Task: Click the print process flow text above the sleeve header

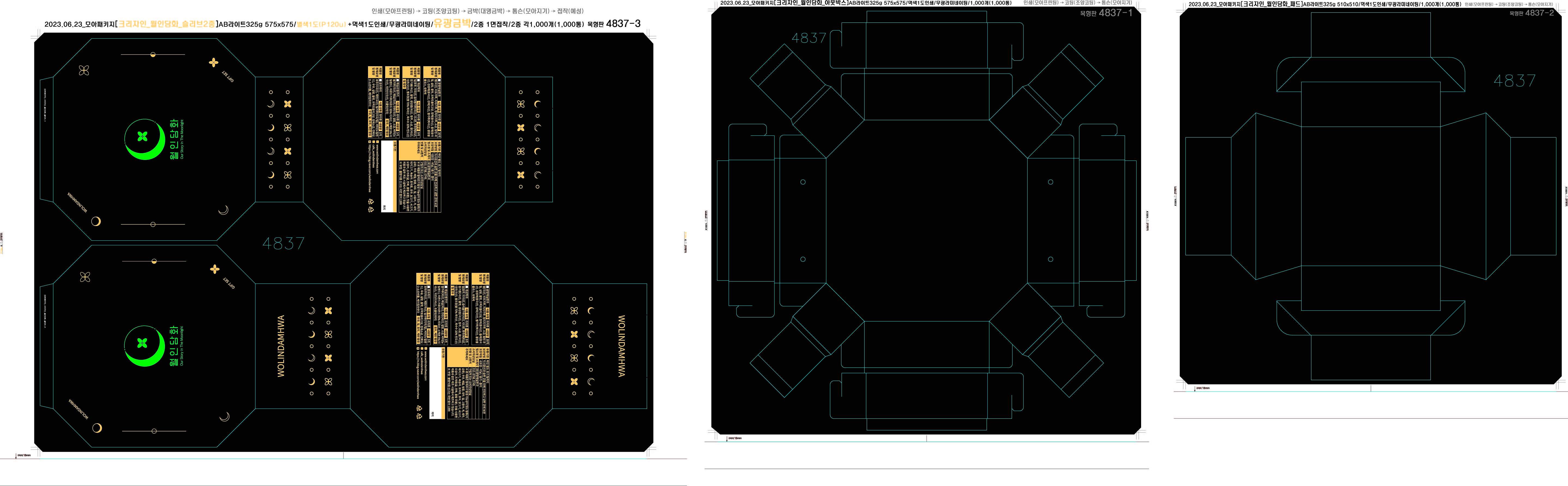Action: tap(477, 11)
